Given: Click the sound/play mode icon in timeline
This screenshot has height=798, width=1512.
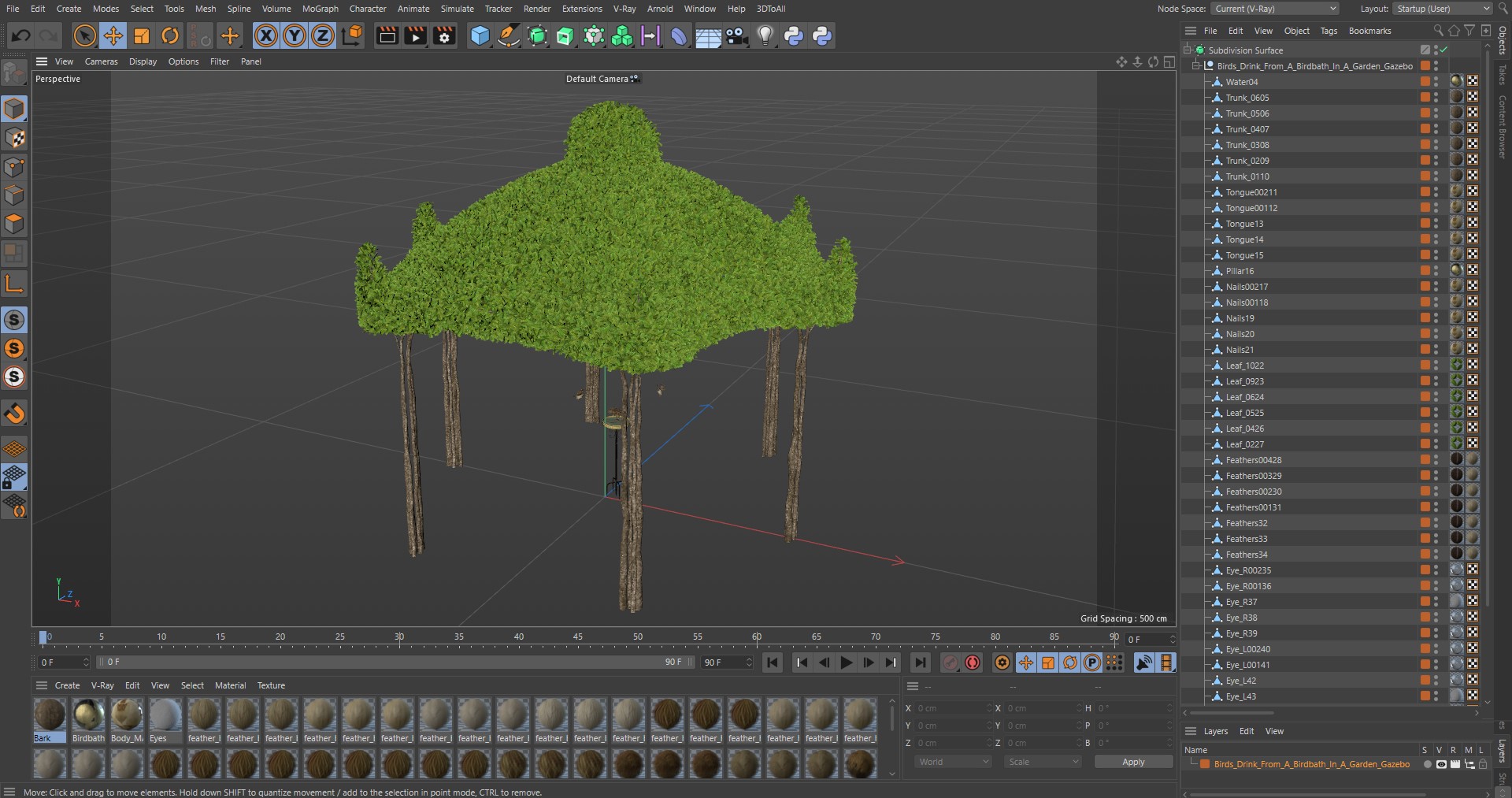Looking at the screenshot, I should 1144,663.
